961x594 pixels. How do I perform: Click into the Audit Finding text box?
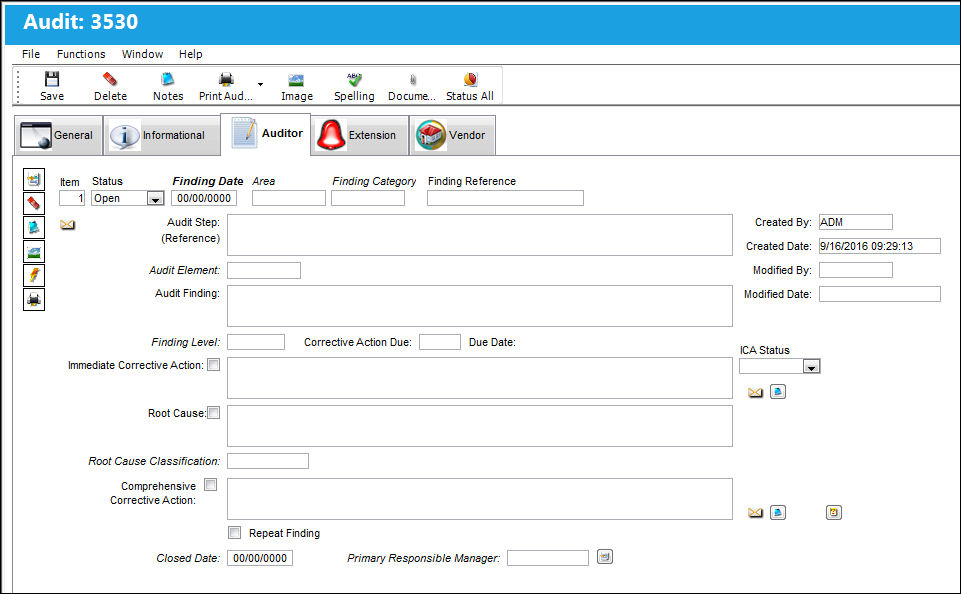[x=480, y=306]
